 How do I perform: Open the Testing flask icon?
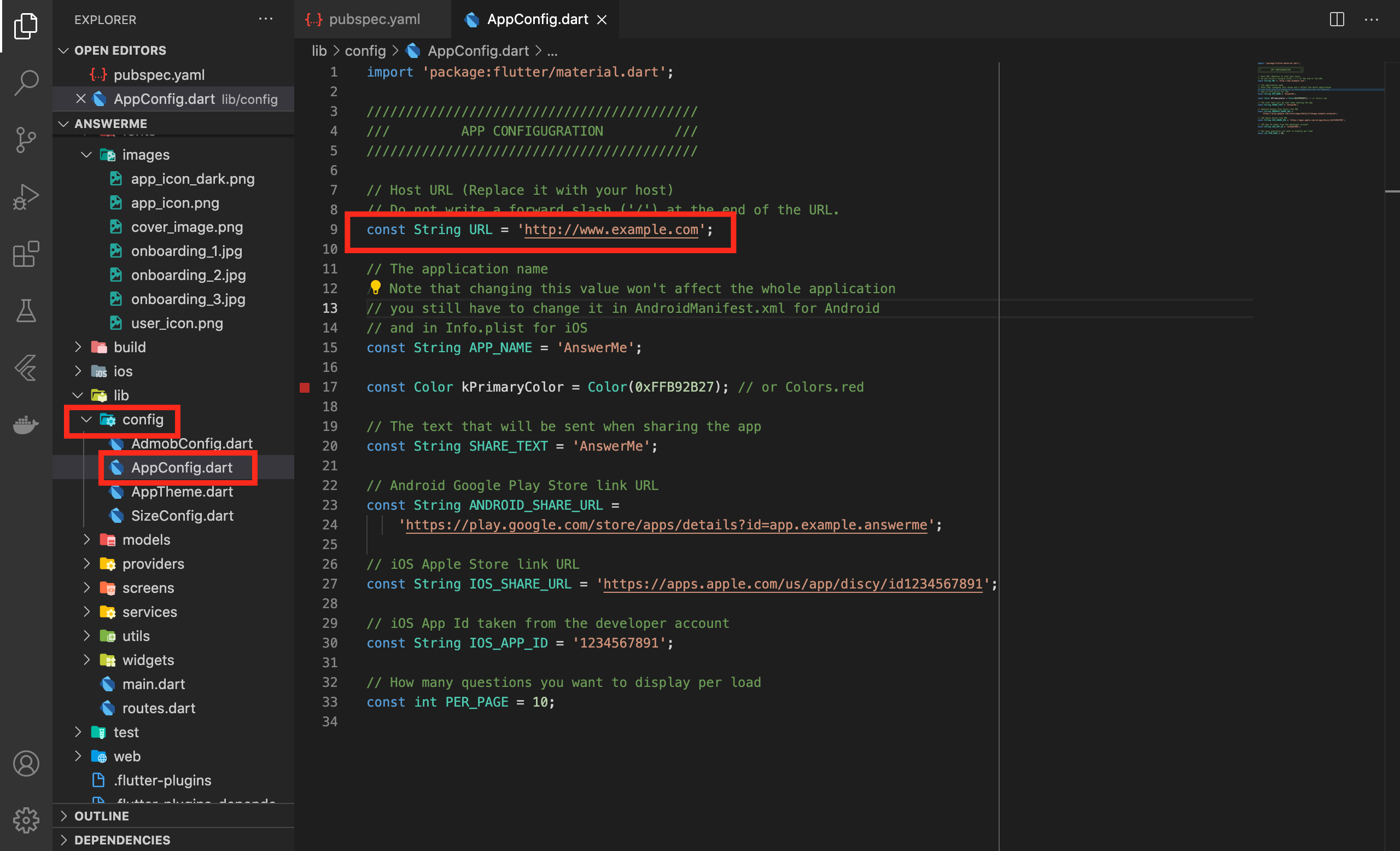click(x=26, y=310)
